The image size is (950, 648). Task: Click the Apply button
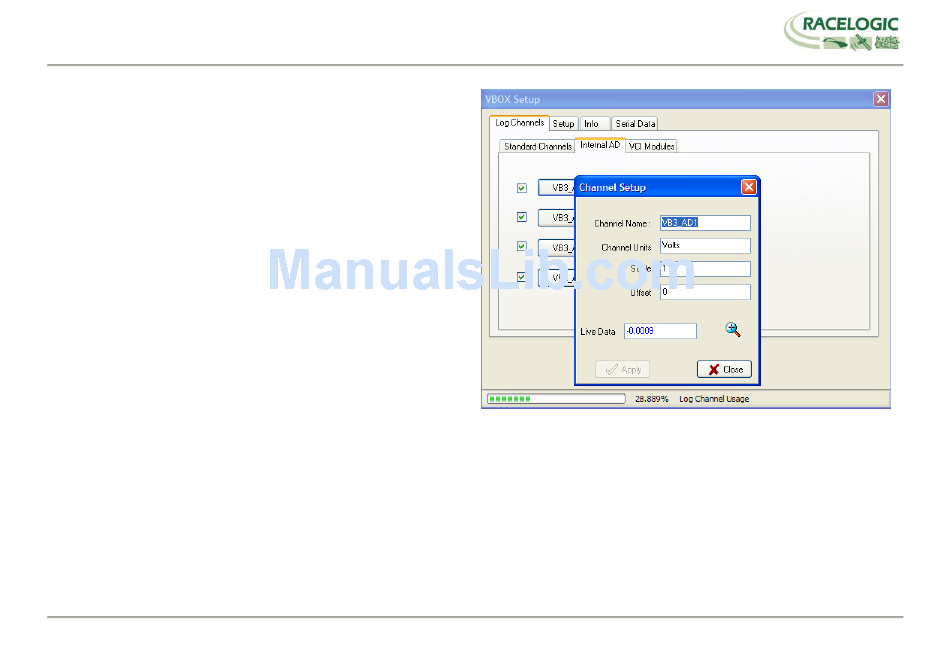pos(622,369)
